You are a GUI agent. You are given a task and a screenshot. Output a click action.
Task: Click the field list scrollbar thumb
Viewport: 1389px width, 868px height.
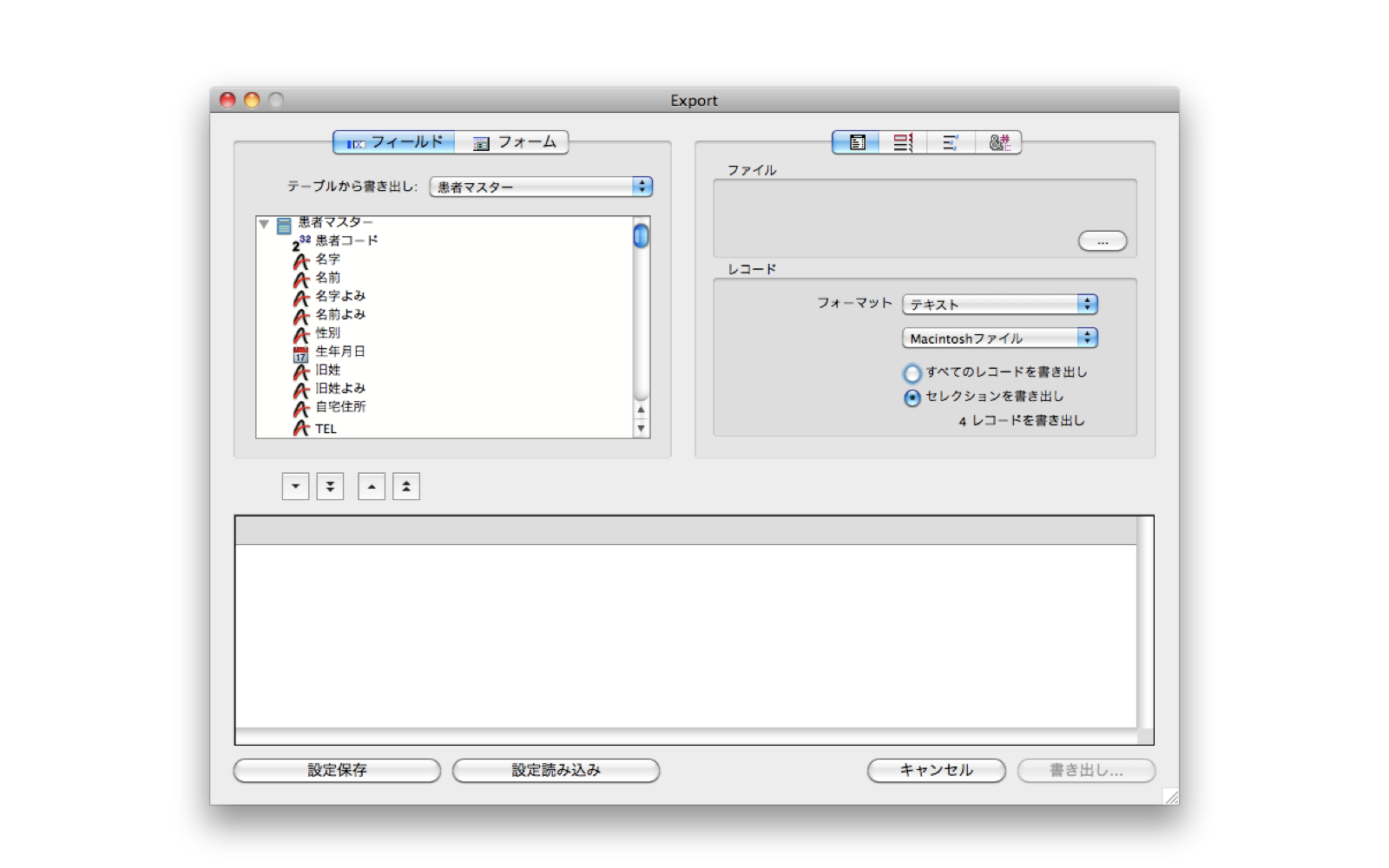point(641,235)
